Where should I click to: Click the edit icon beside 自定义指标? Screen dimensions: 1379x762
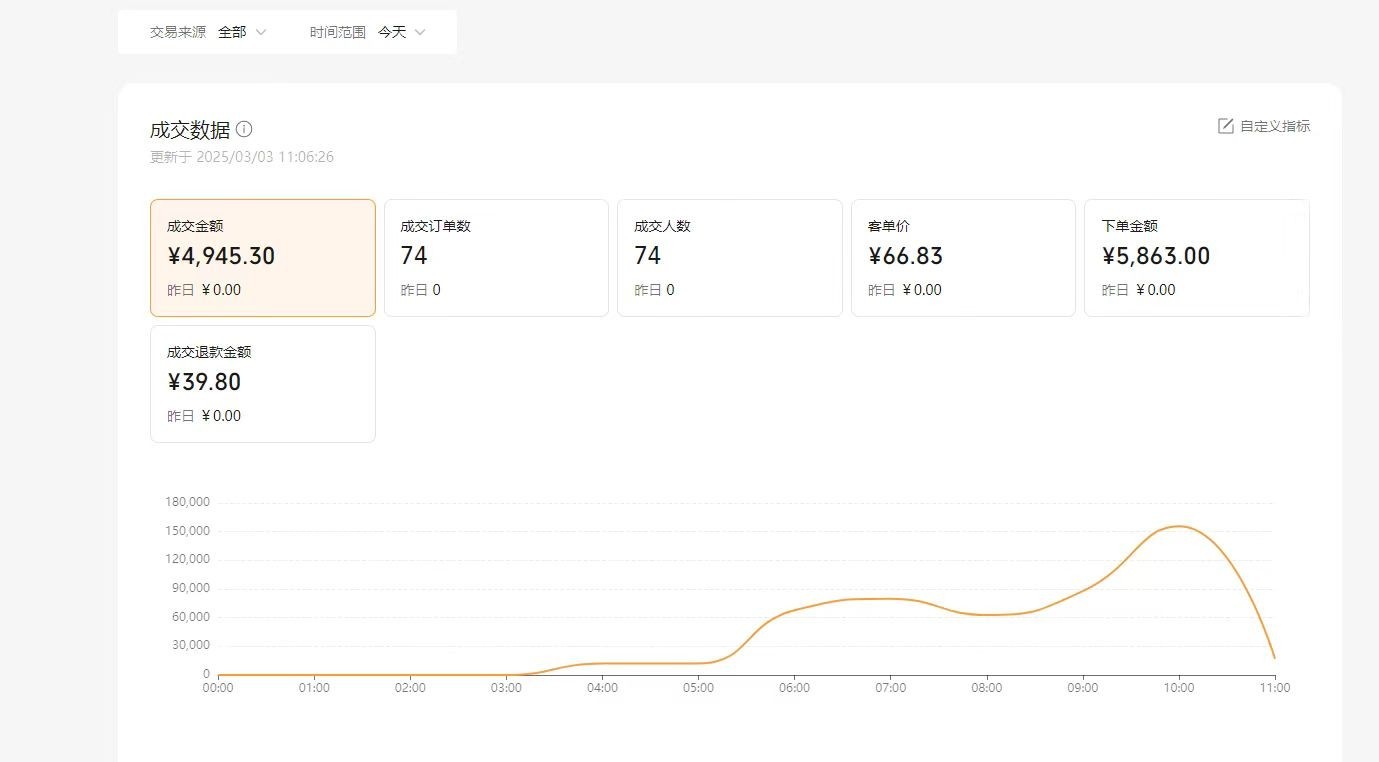[x=1225, y=126]
